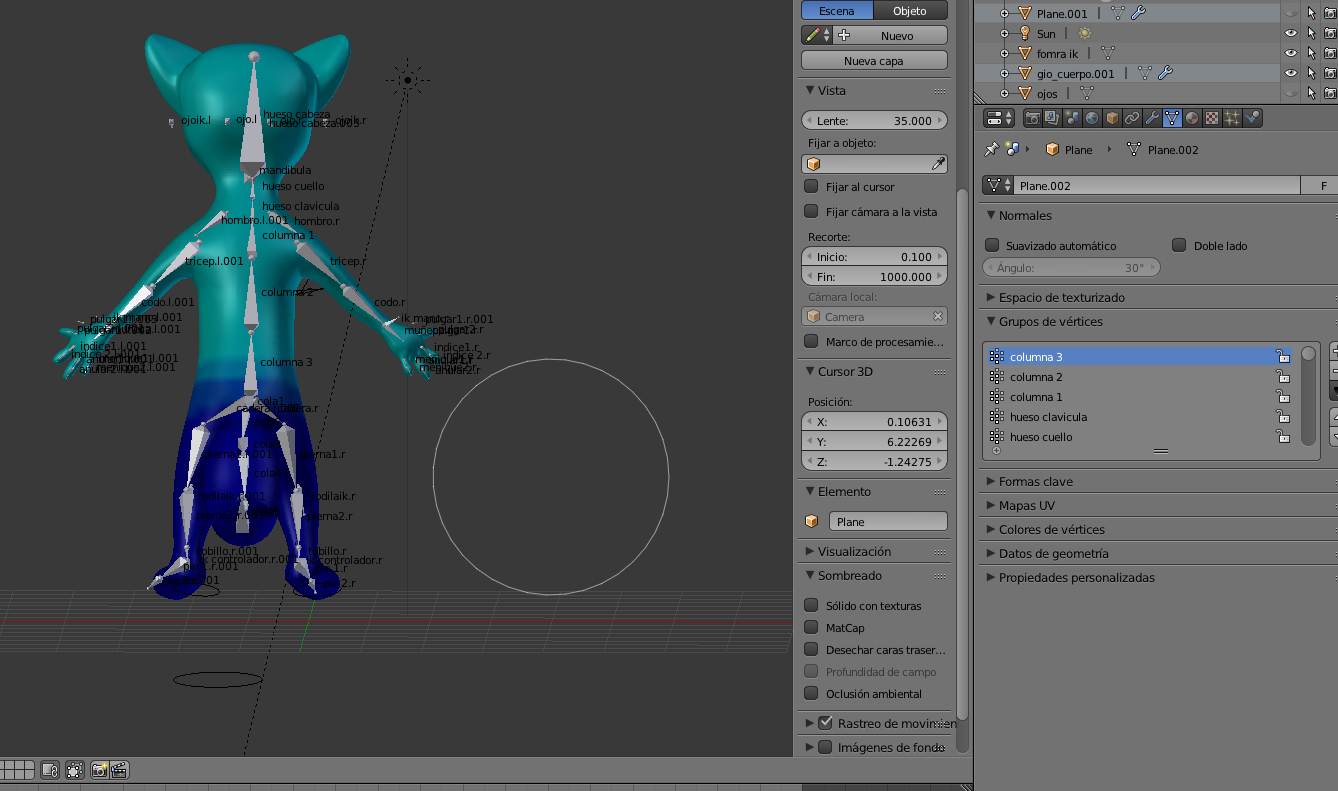Enable Suavizado automático checkbox

point(992,245)
